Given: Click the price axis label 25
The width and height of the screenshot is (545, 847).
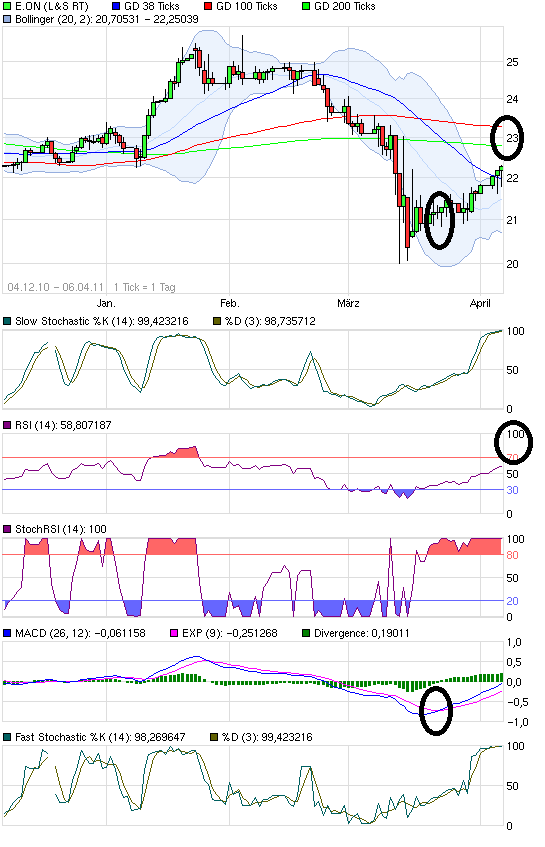Looking at the screenshot, I should 512,62.
